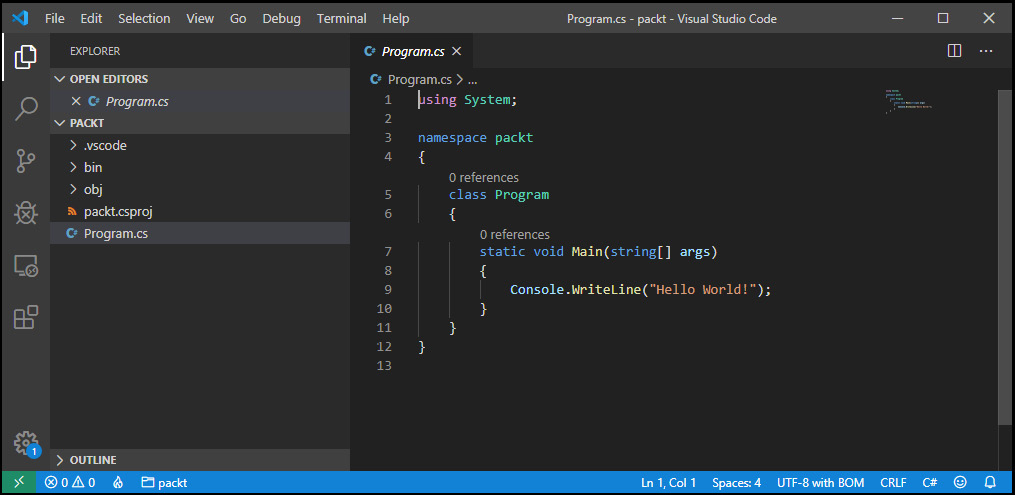Open the Go menu

[238, 19]
